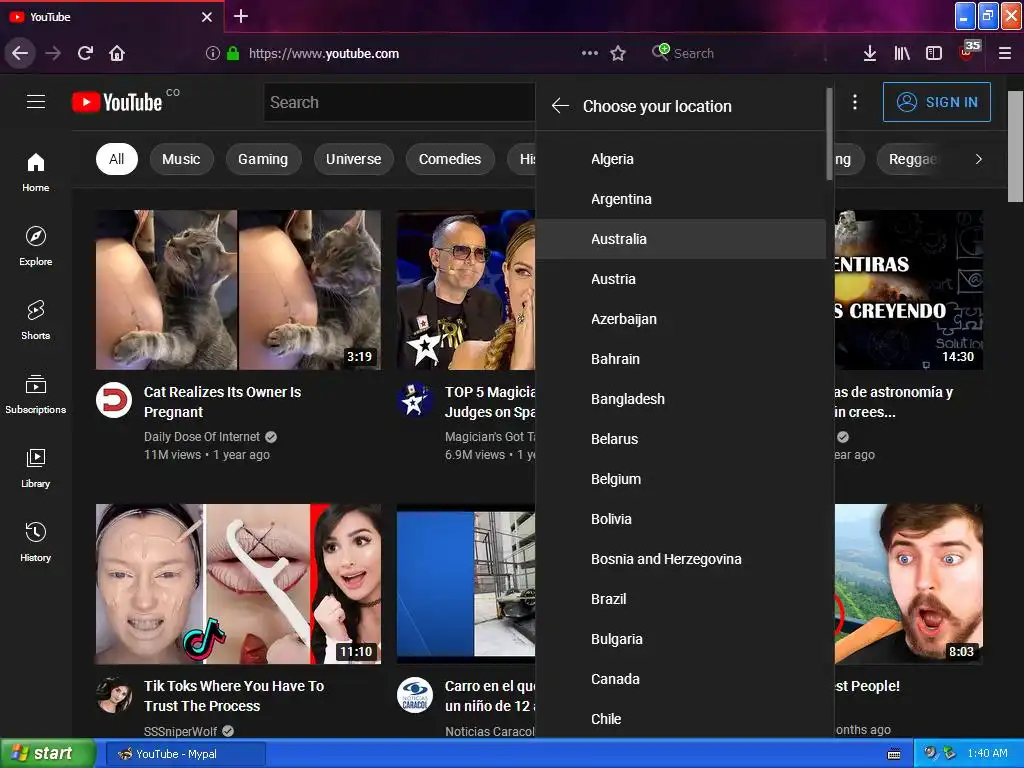Open Shorts in the sidebar
Screen dimensions: 1024x768
point(36,320)
